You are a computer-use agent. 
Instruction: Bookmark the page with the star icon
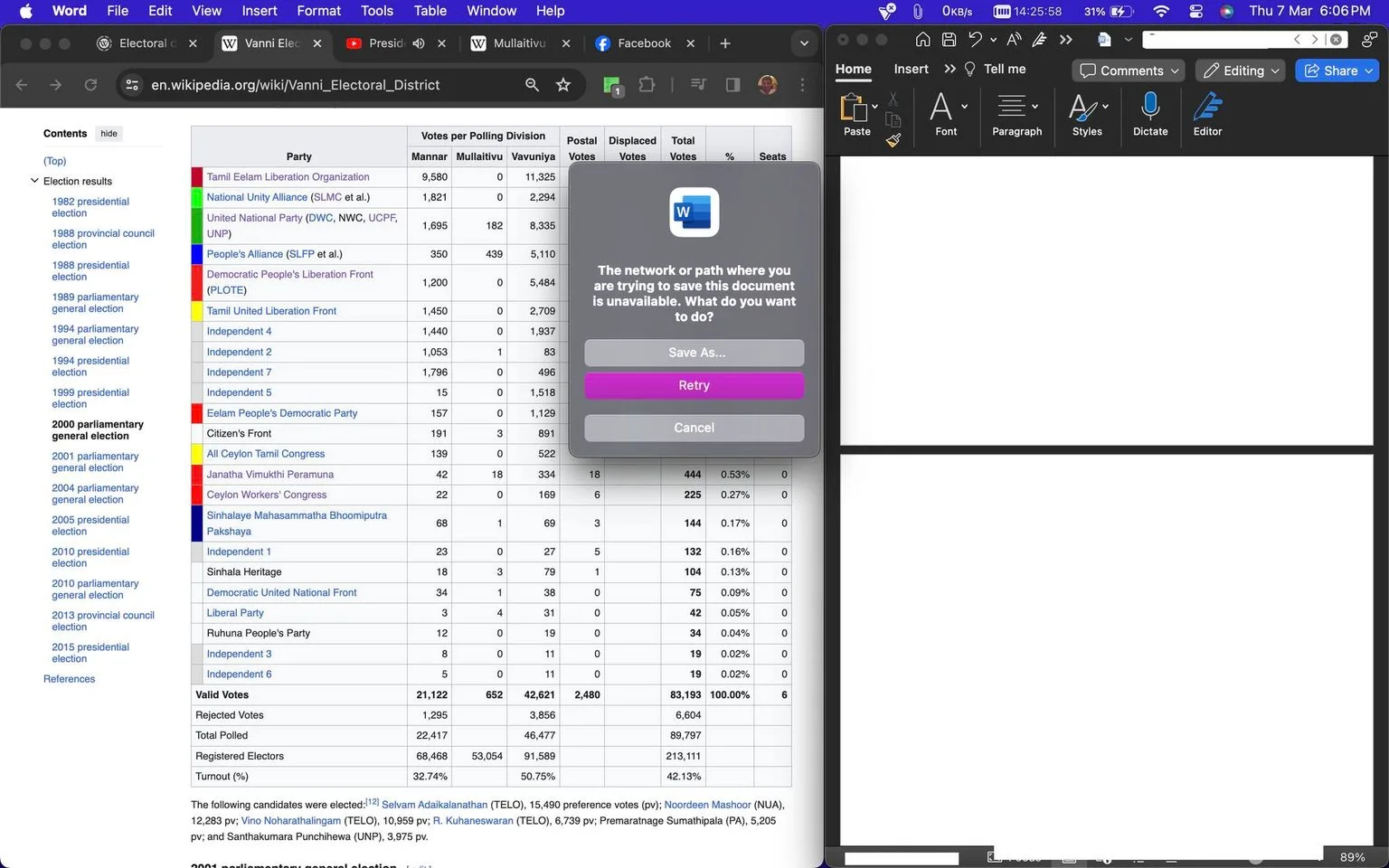coord(563,85)
